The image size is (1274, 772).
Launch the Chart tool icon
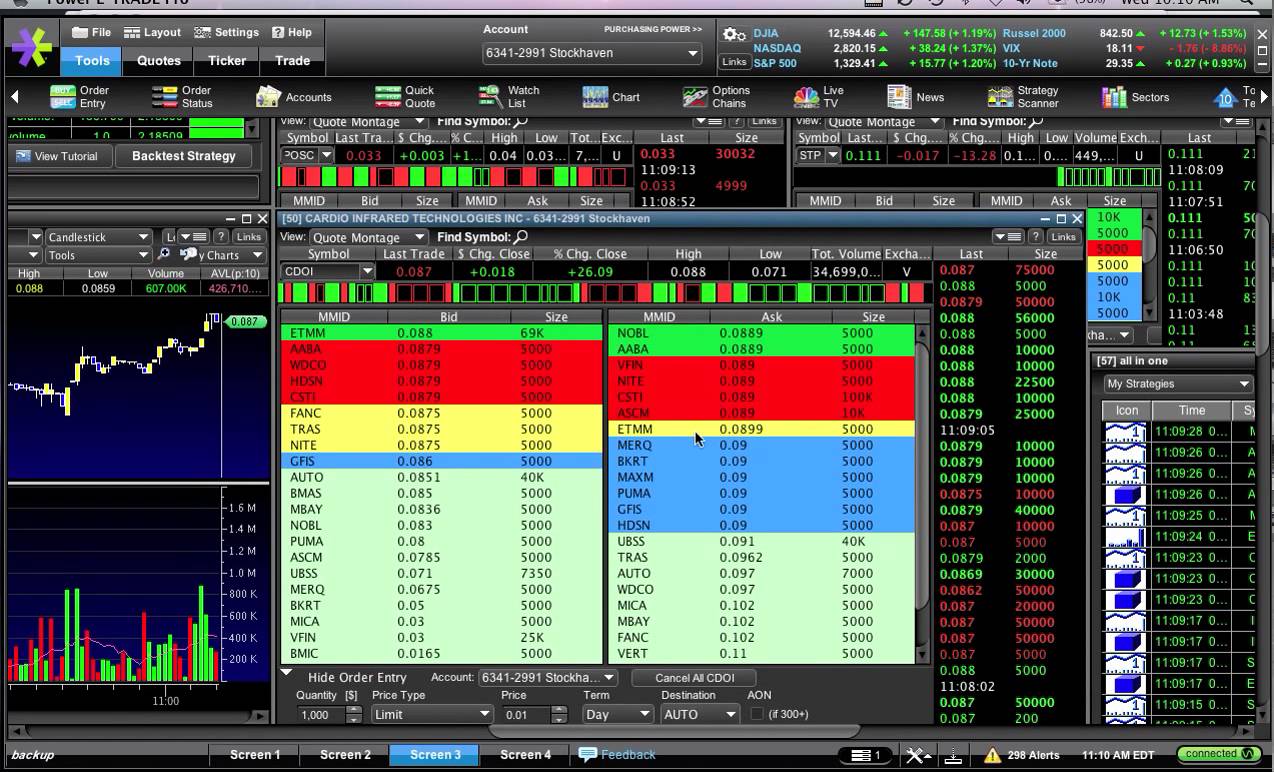[x=595, y=97]
